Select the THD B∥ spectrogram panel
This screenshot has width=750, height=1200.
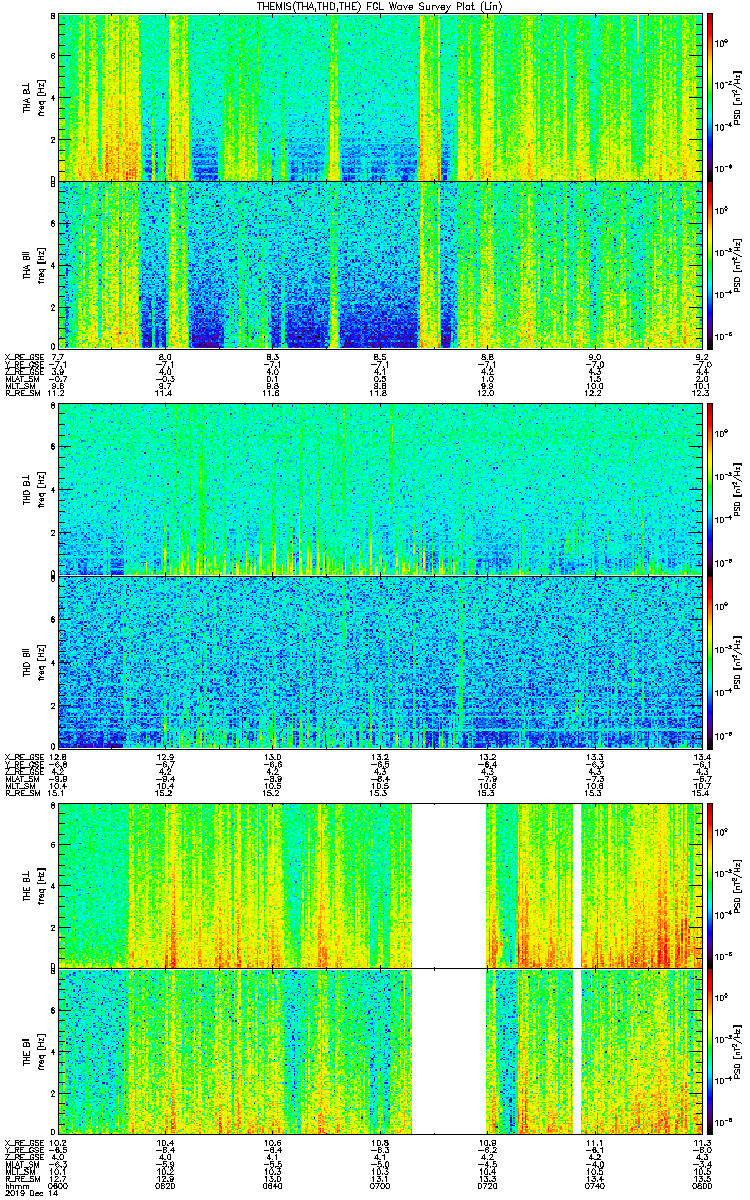click(380, 661)
